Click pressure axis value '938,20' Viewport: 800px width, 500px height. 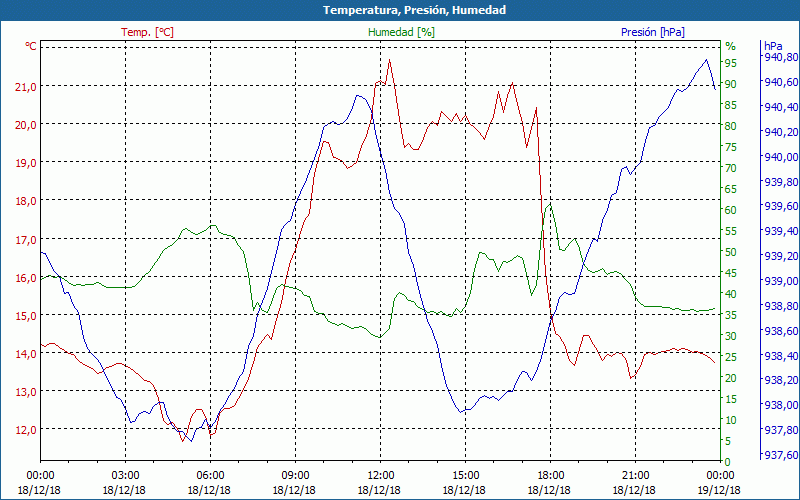(x=782, y=380)
